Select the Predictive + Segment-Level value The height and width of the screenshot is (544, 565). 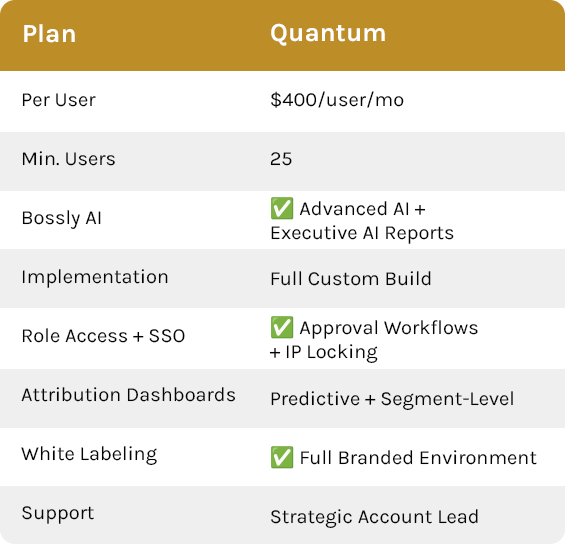[x=392, y=399]
